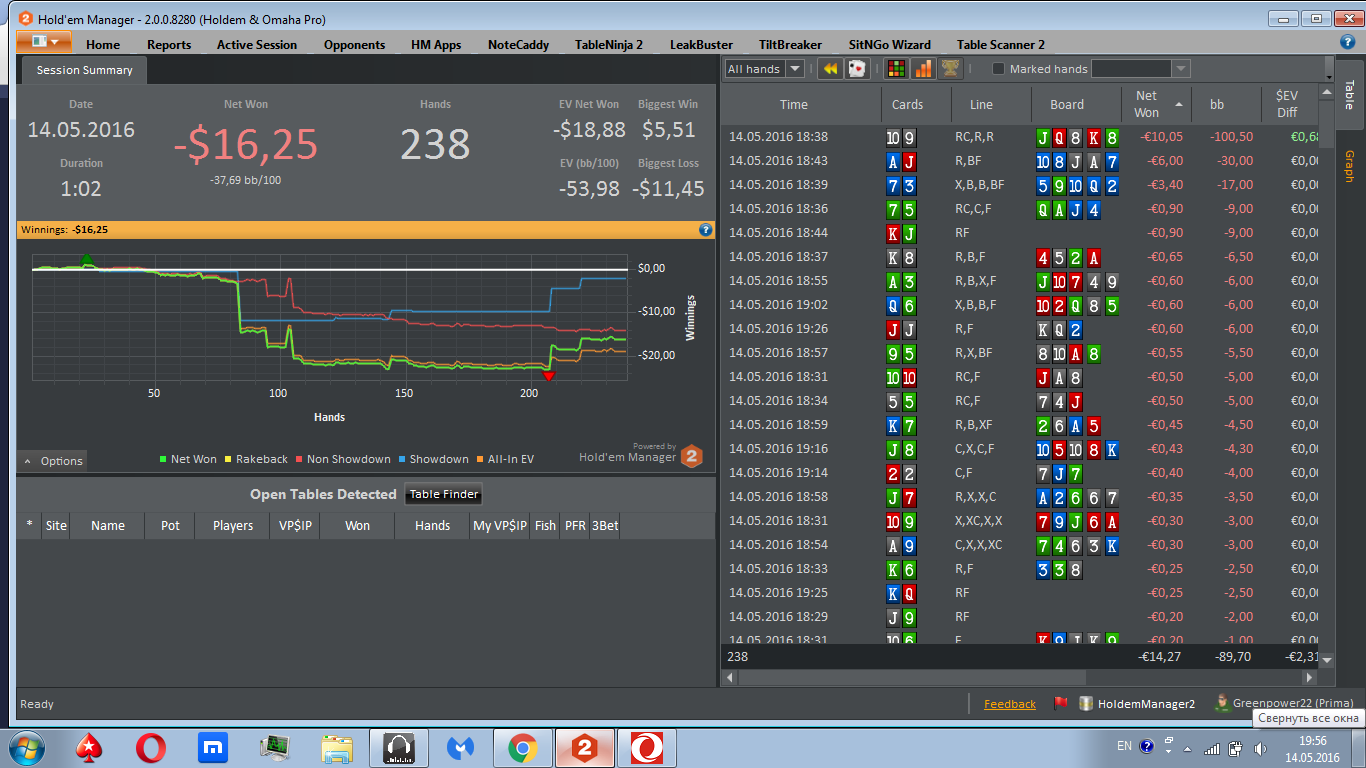Click the Table Finder button
Screen dimensions: 1366x768
(x=445, y=494)
